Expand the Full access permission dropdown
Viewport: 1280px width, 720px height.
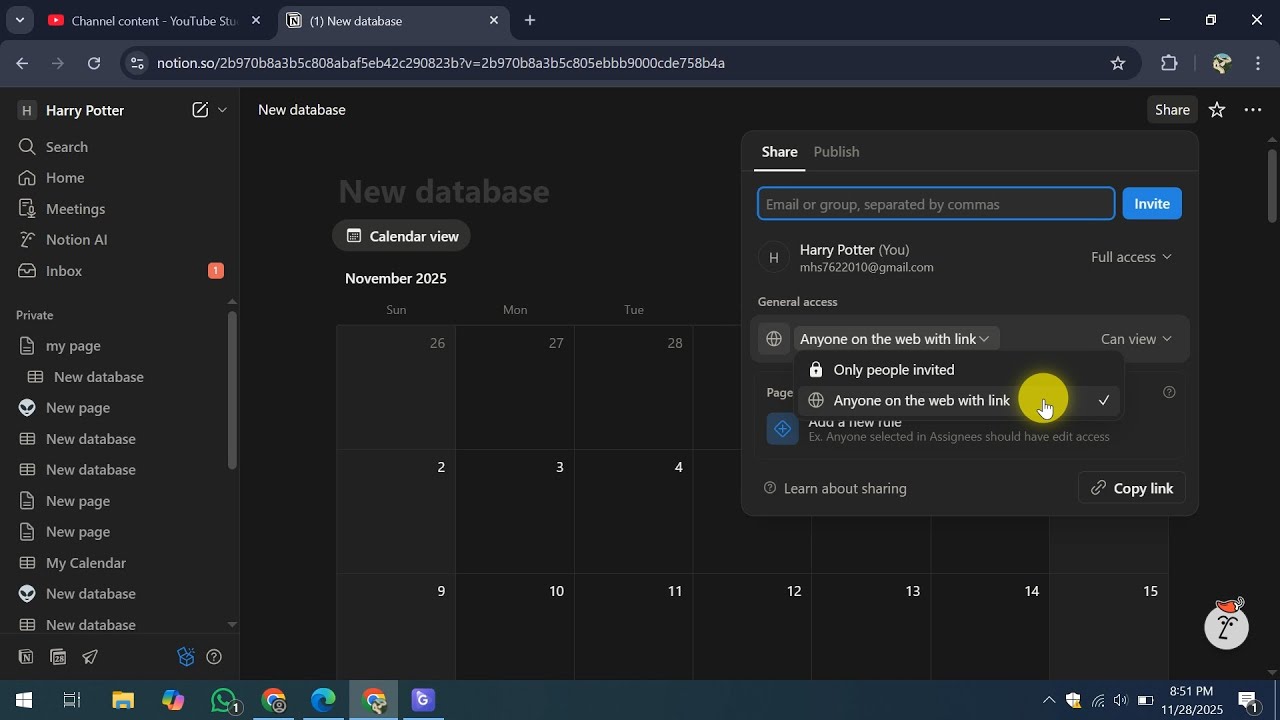point(1130,257)
